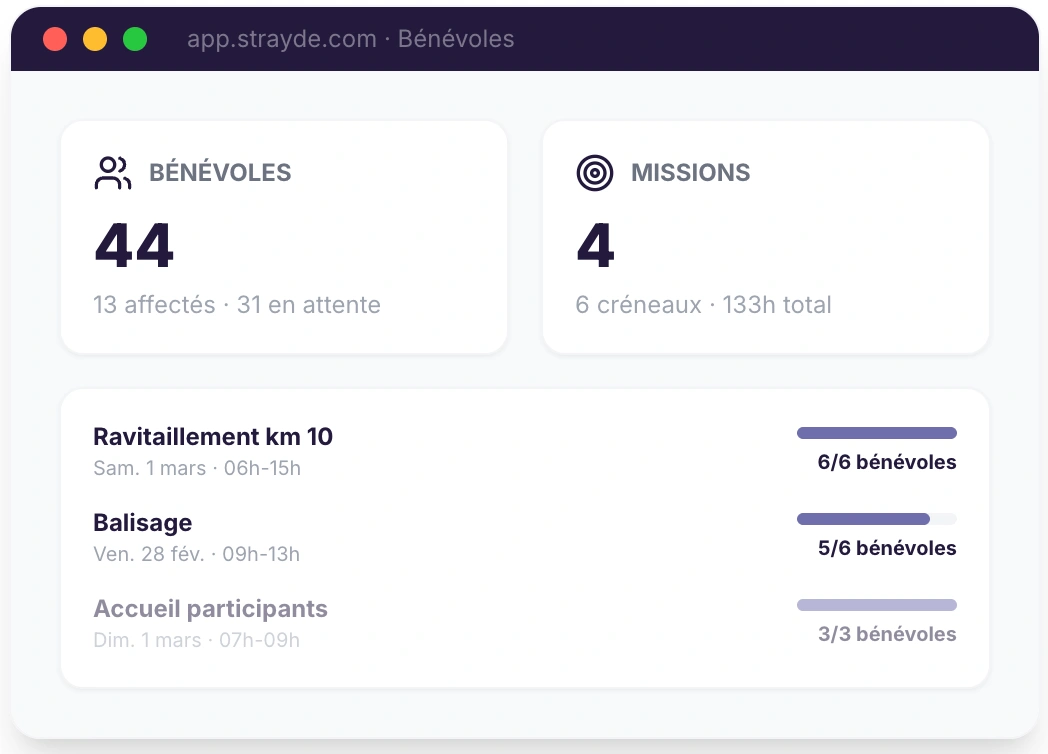Open the Missions card heading

pos(690,173)
